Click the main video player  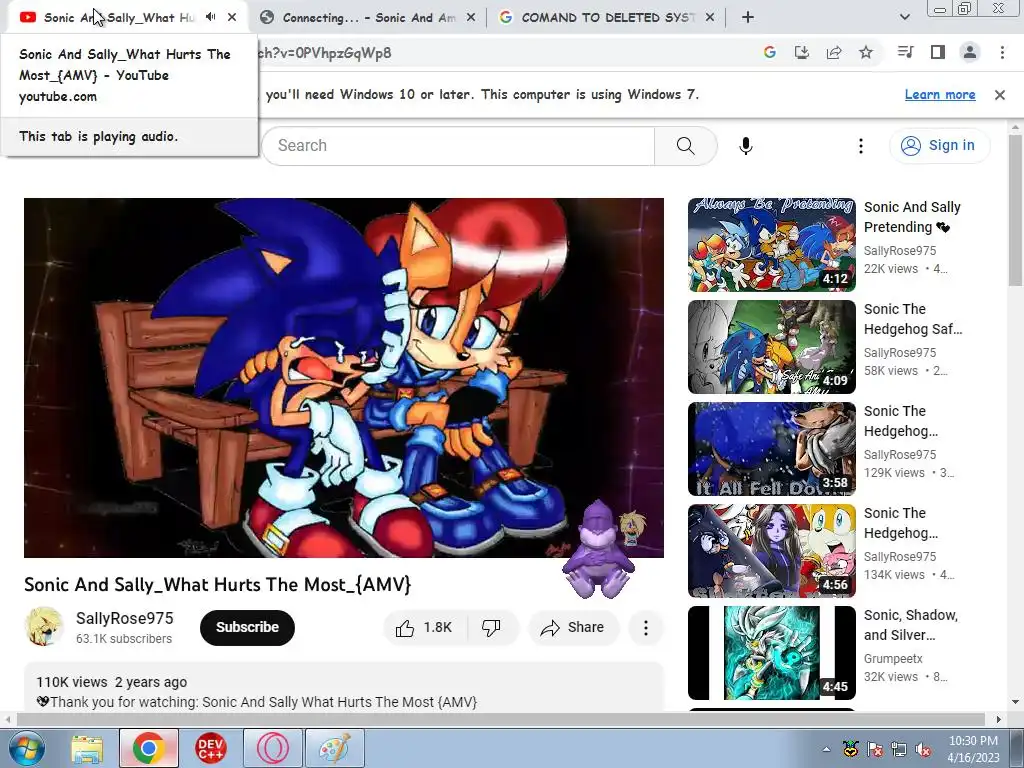click(x=344, y=377)
